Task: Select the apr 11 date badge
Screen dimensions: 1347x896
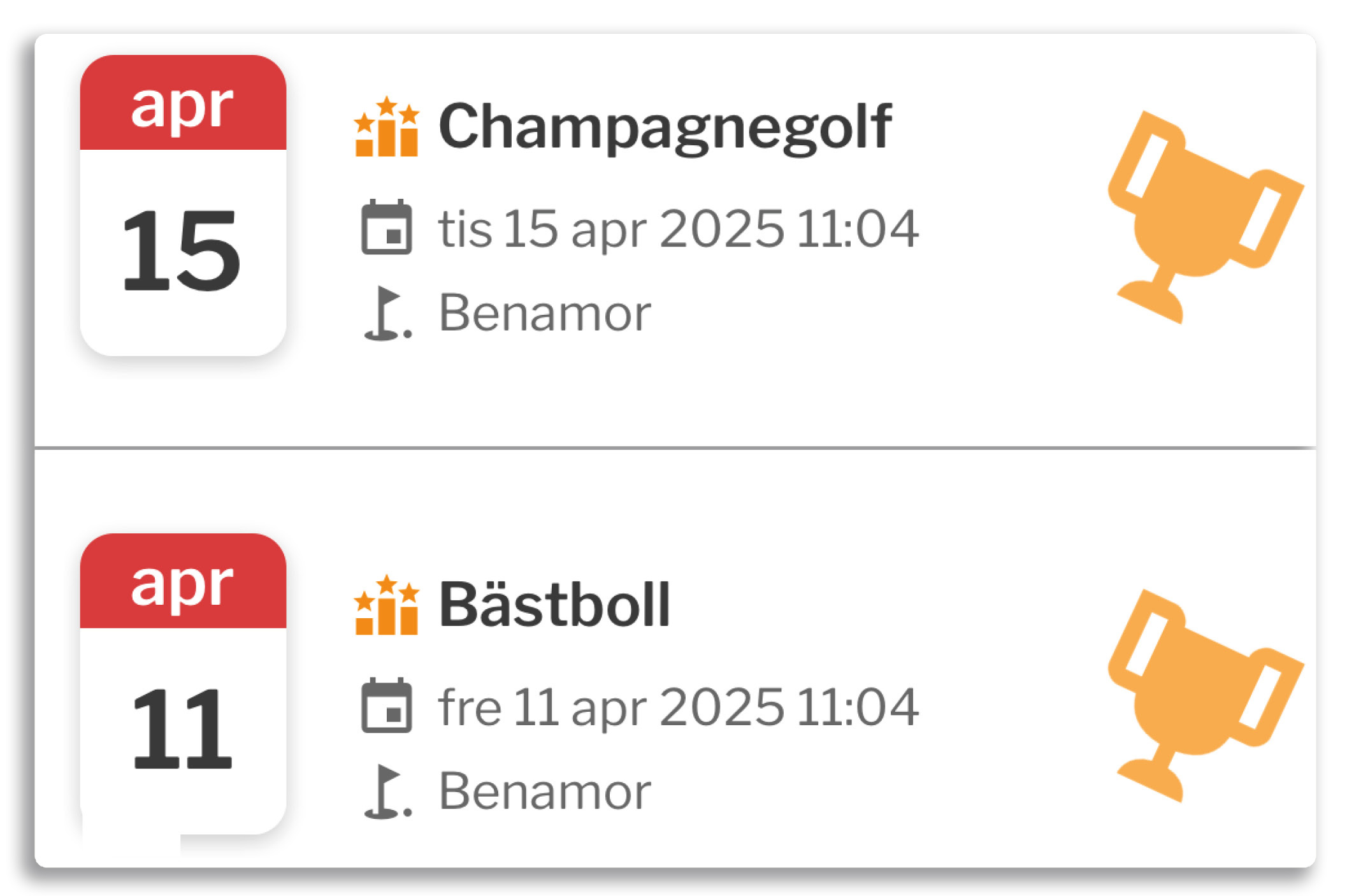Action: 183,684
